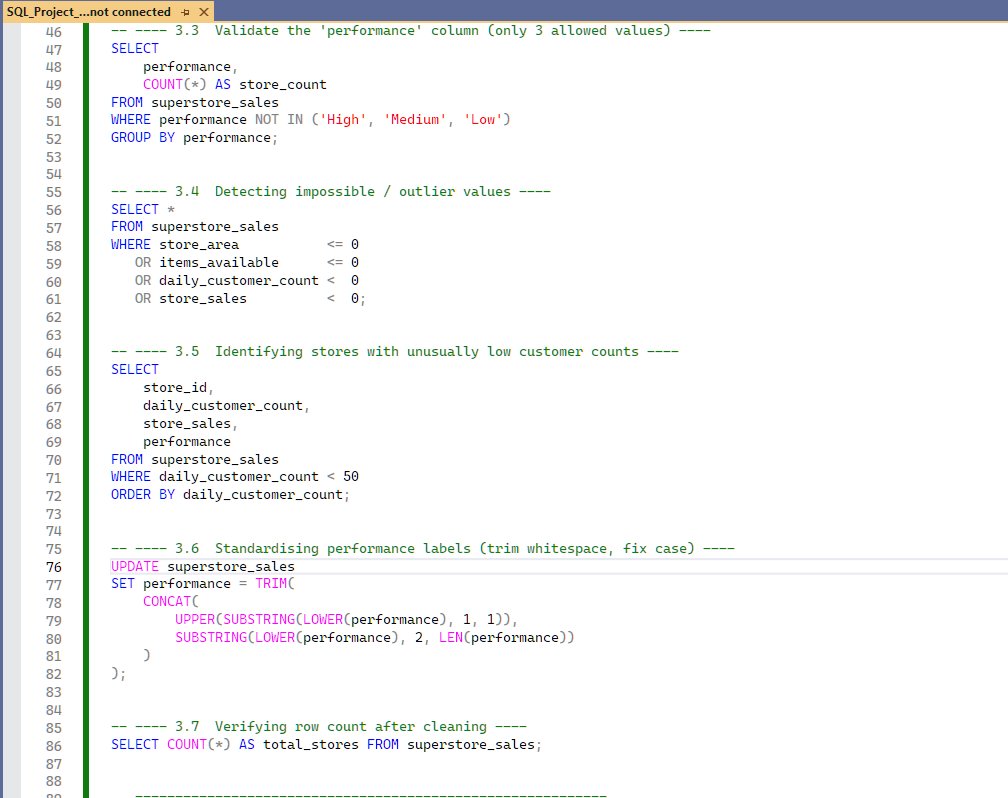Click the COUNT(*) function on line 49
Viewport: 1008px width, 798px height.
174,84
